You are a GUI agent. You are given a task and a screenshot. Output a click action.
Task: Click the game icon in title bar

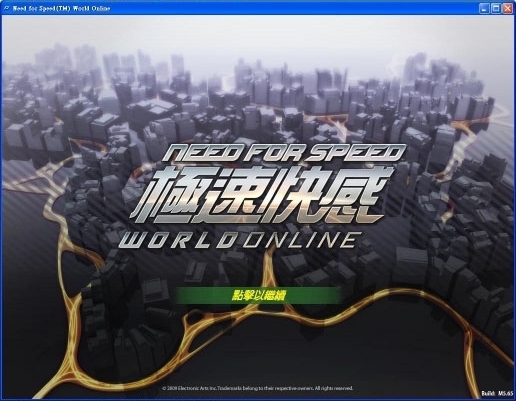pos(6,8)
